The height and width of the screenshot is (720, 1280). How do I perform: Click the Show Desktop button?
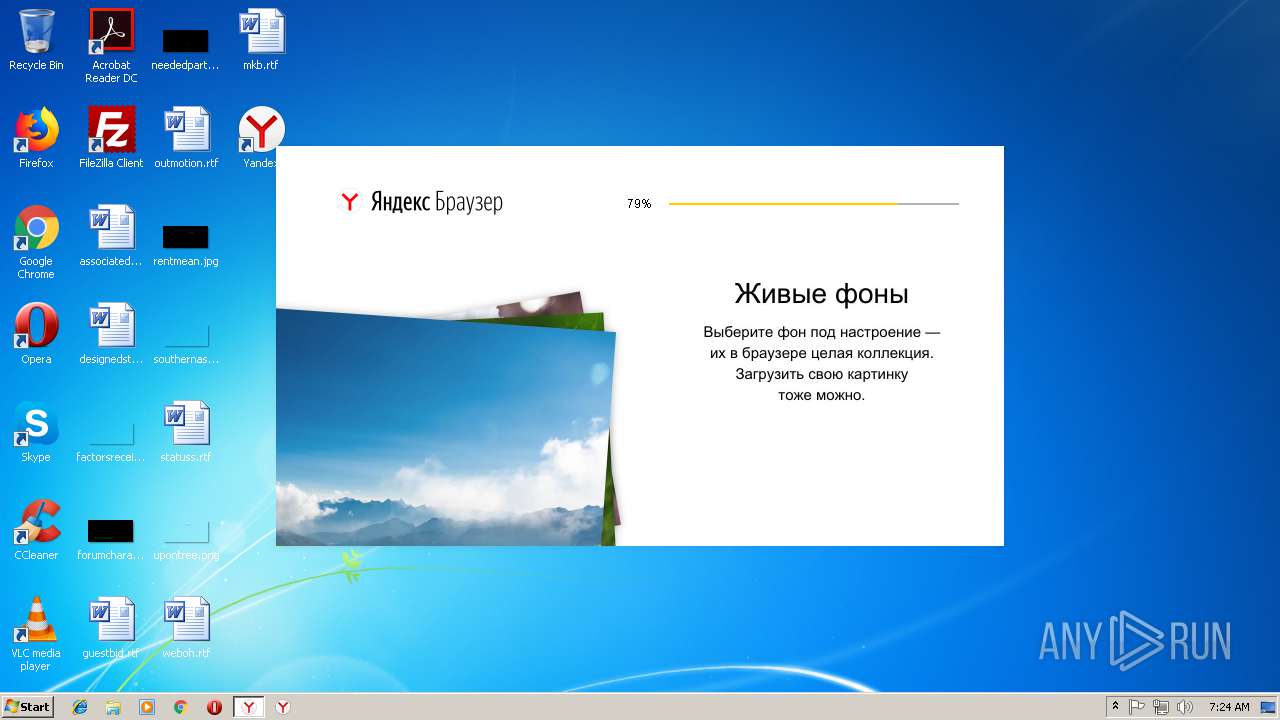tap(1268, 707)
